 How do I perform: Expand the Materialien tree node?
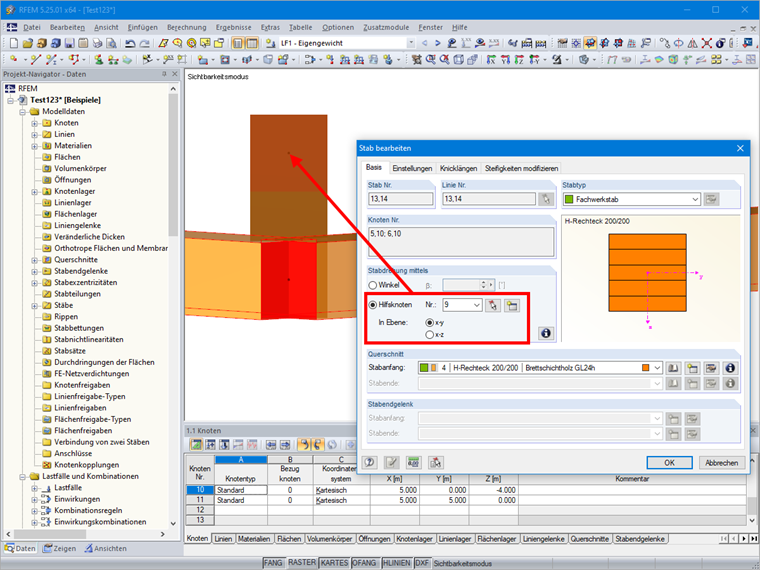pyautogui.click(x=34, y=146)
